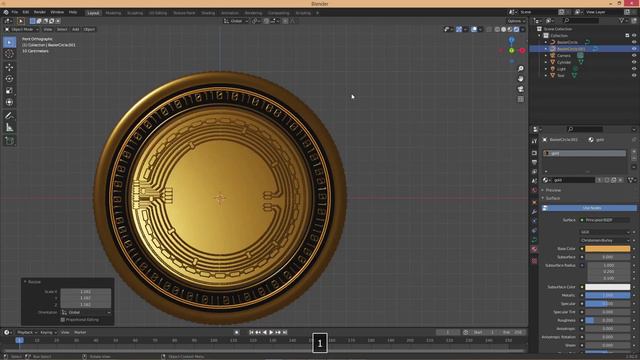Toggle visibility eye for Camera

634,56
